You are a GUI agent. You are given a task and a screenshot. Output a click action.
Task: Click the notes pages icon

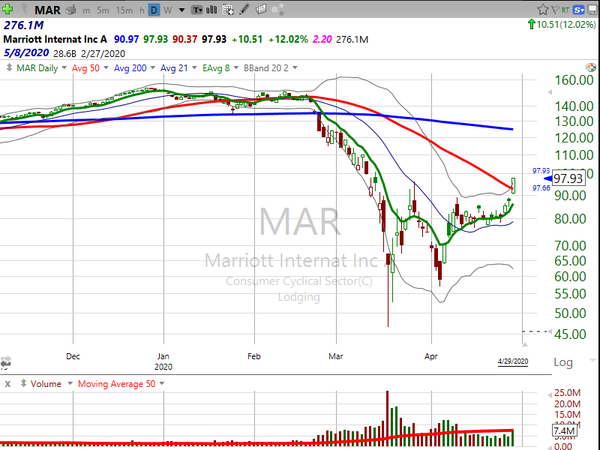coord(261,9)
